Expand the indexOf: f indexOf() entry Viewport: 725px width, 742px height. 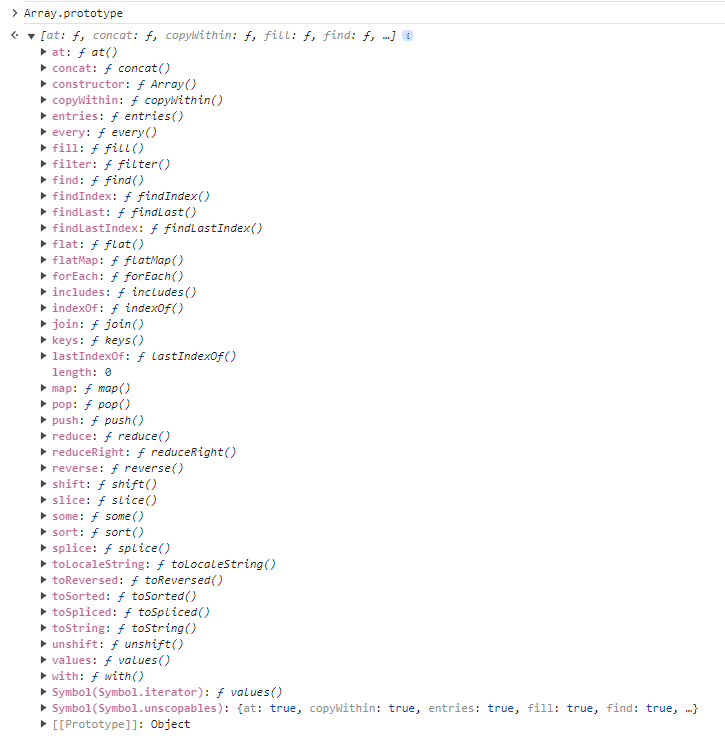point(44,308)
